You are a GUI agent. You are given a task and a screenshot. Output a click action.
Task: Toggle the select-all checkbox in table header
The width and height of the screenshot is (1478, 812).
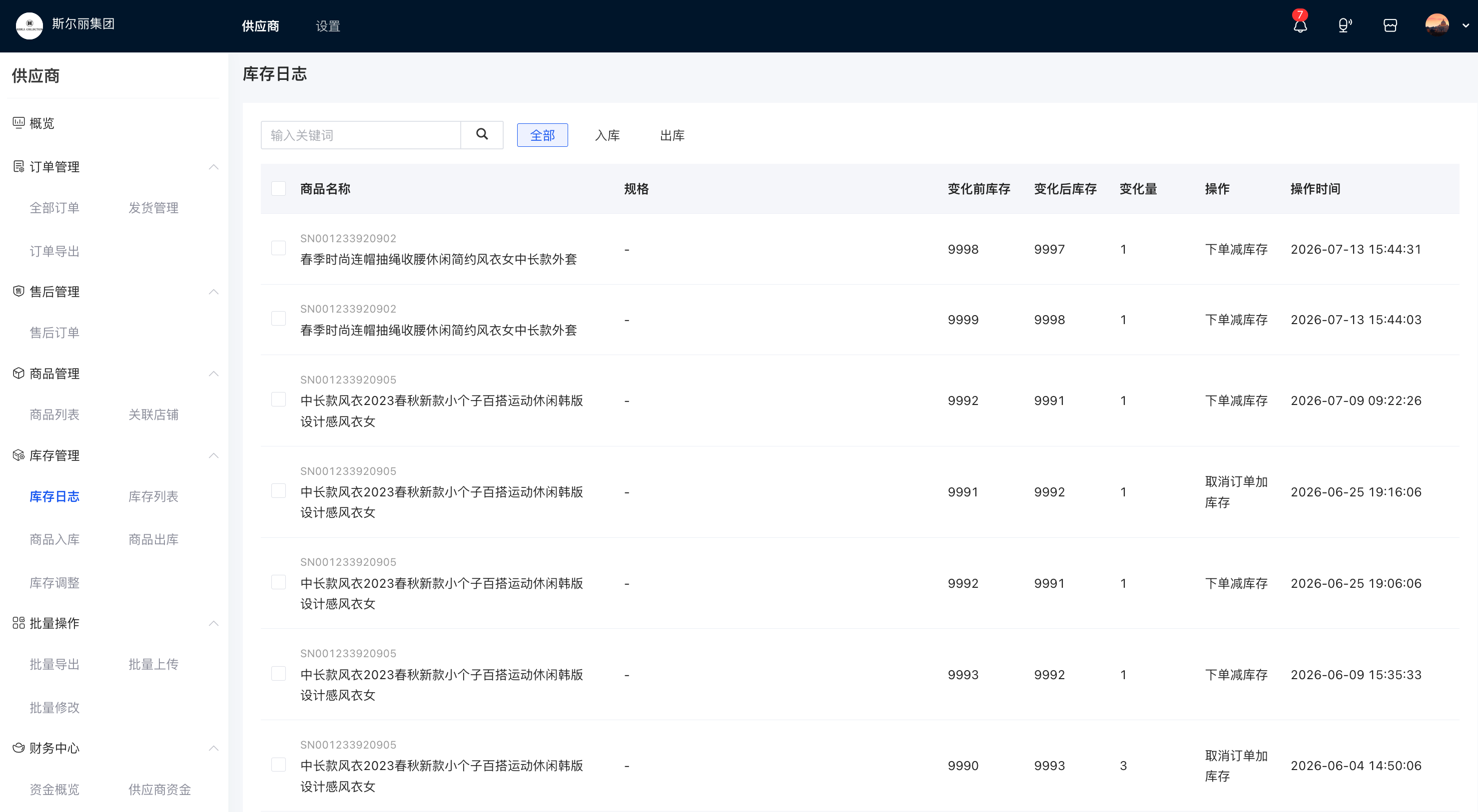point(278,189)
